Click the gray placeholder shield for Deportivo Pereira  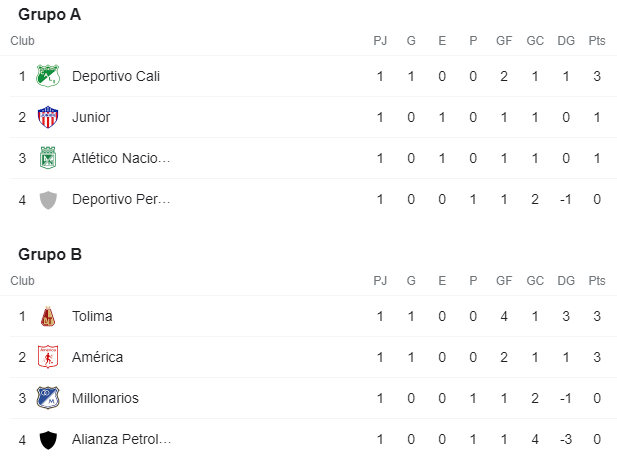tap(48, 200)
